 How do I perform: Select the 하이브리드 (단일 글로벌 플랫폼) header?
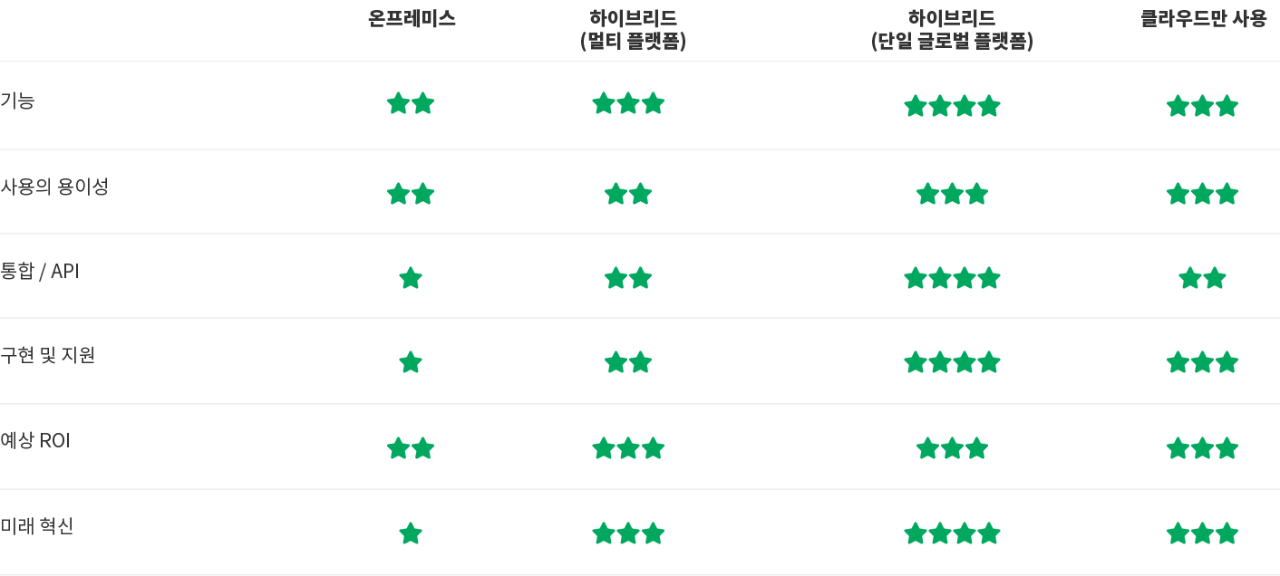point(952,30)
